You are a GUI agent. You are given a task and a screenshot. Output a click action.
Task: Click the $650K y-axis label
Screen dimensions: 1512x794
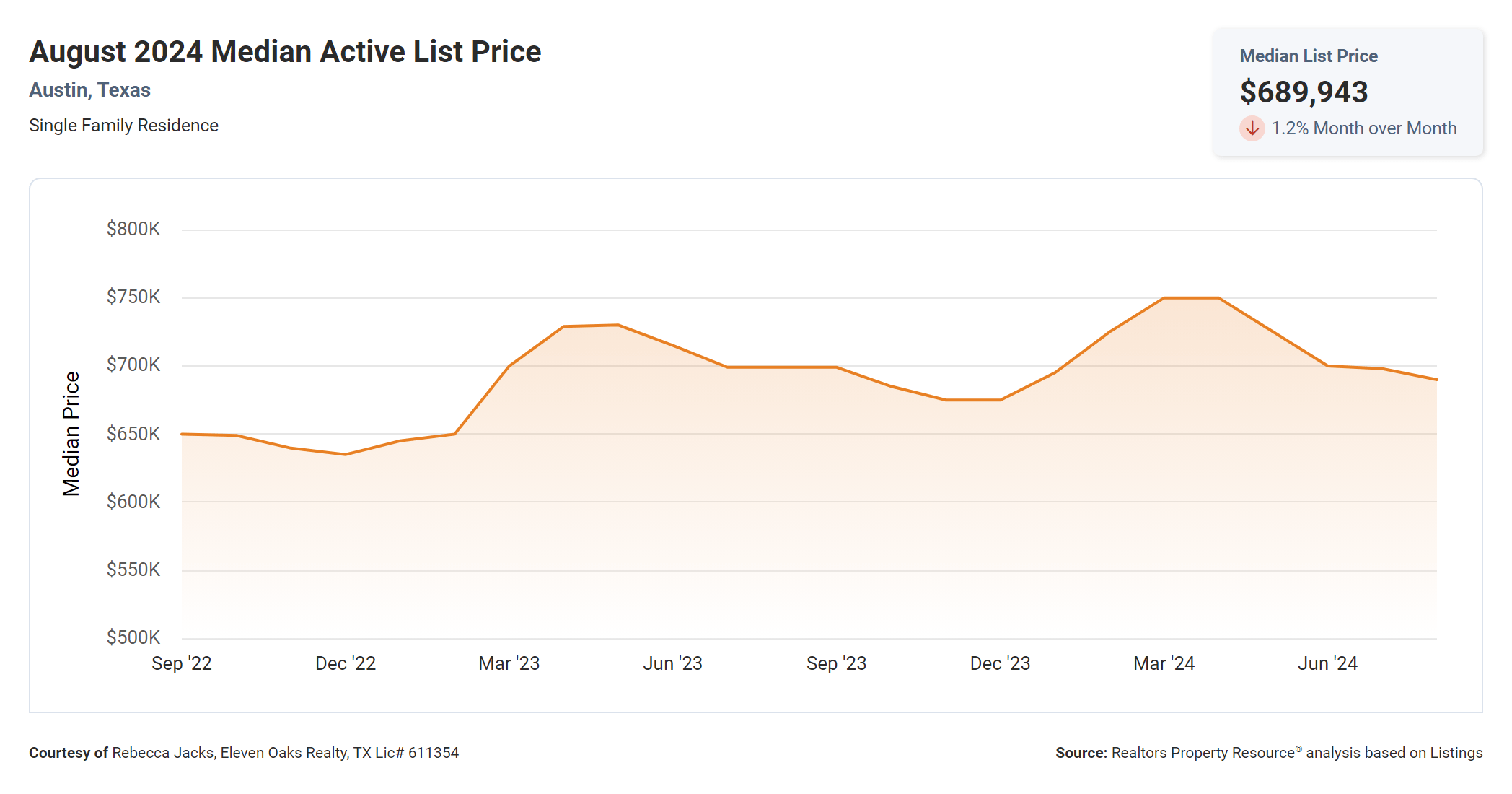(x=133, y=434)
